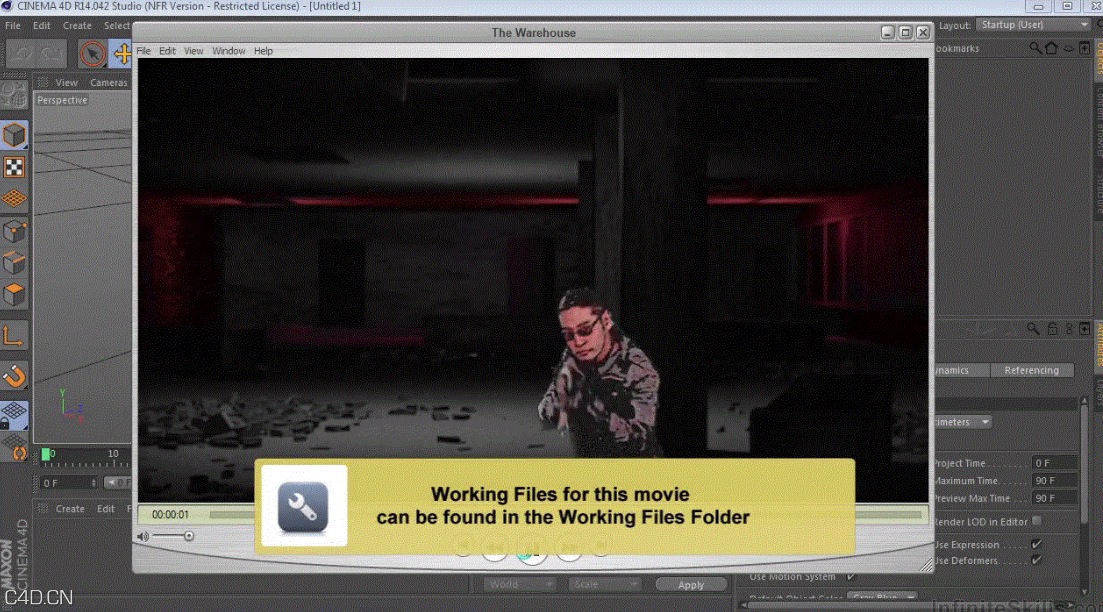Click the Project Time field
This screenshot has height=612, width=1103.
[x=1054, y=463]
